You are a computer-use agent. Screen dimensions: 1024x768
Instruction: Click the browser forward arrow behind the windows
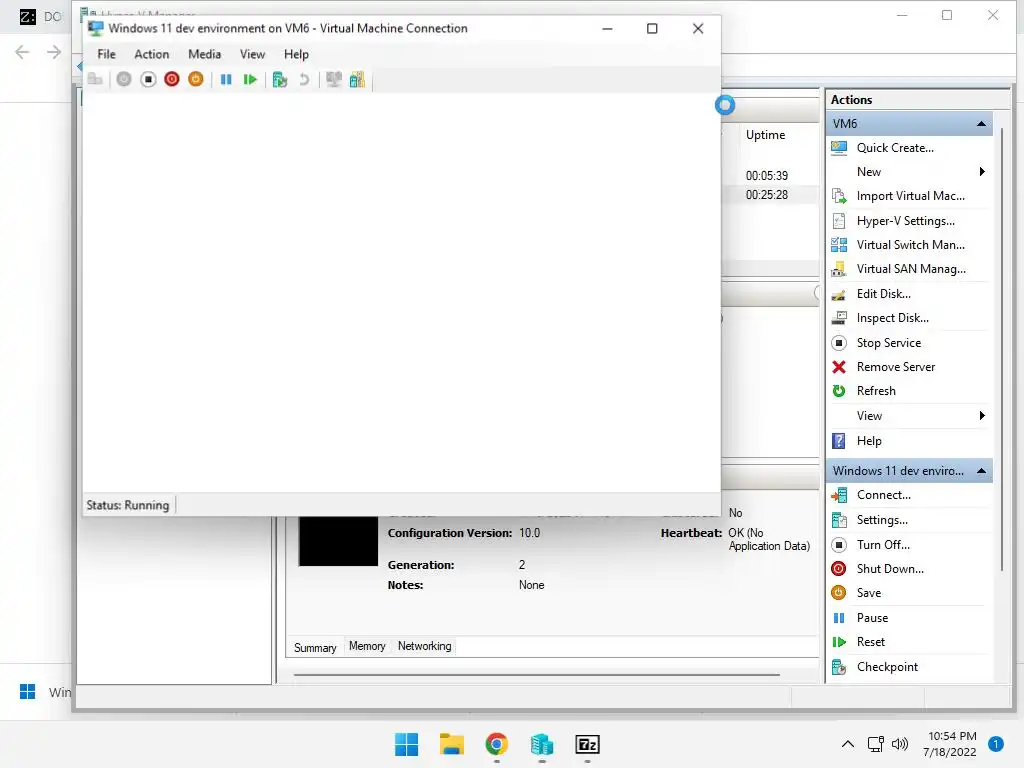pyautogui.click(x=54, y=52)
